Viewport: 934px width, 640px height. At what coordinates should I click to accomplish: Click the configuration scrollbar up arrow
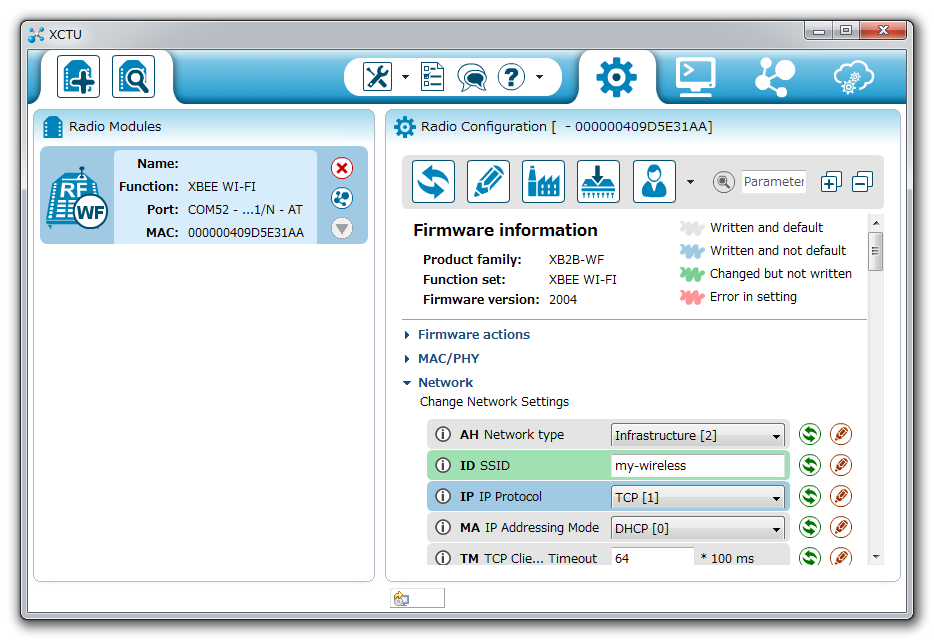tap(876, 223)
